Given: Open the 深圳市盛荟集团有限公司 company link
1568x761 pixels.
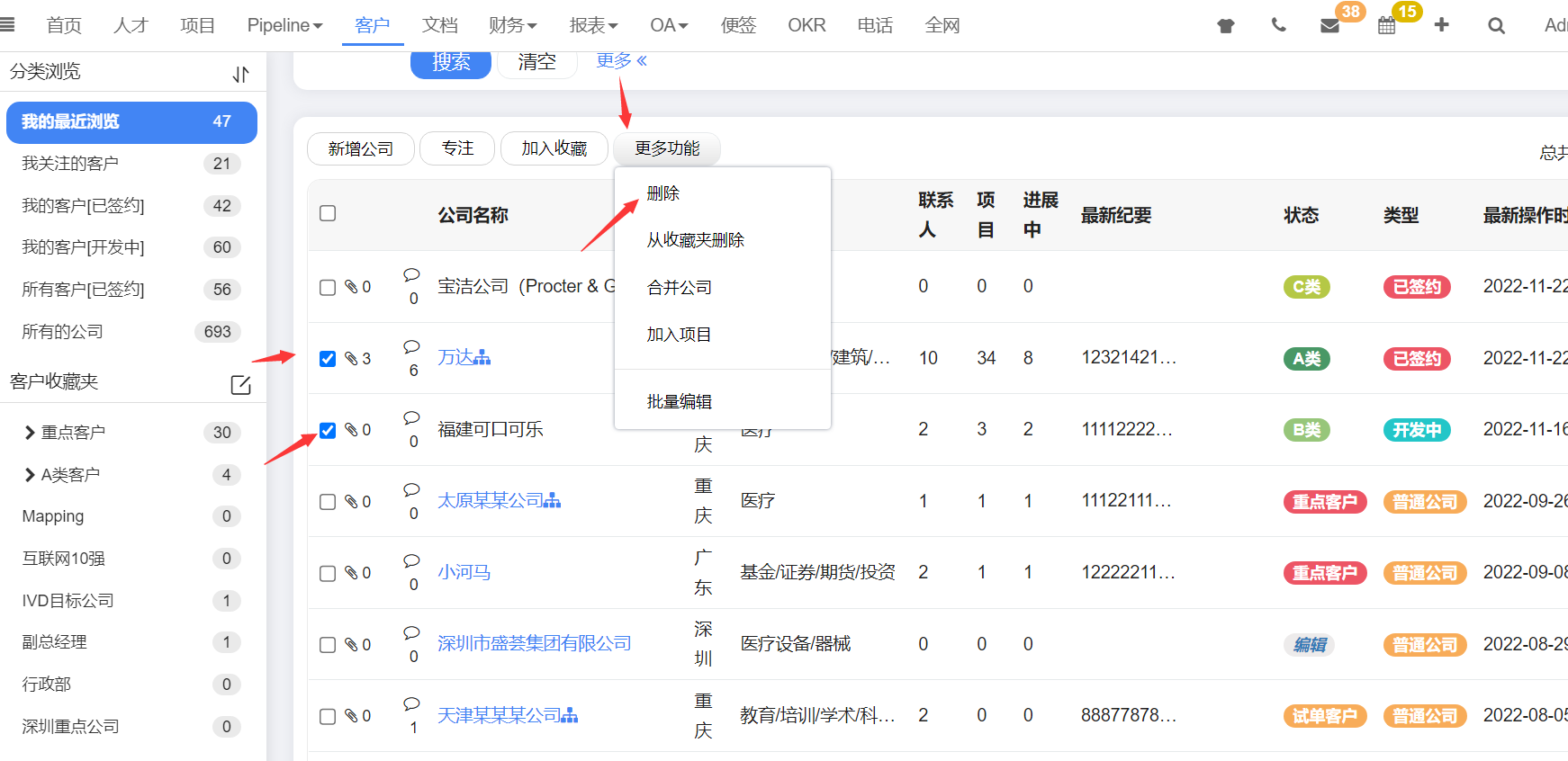Looking at the screenshot, I should pos(534,643).
